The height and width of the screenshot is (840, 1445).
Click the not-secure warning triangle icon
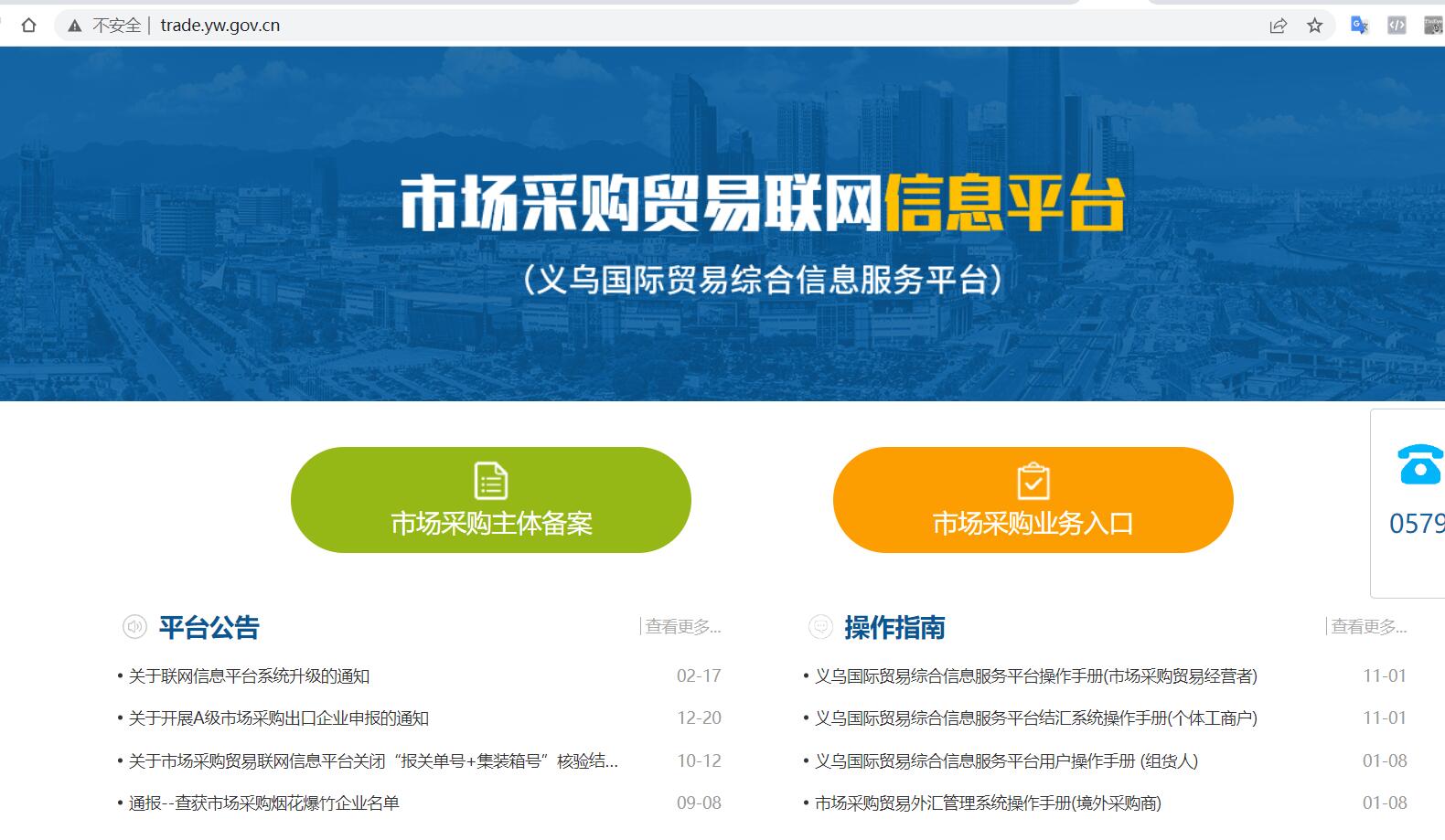click(75, 26)
